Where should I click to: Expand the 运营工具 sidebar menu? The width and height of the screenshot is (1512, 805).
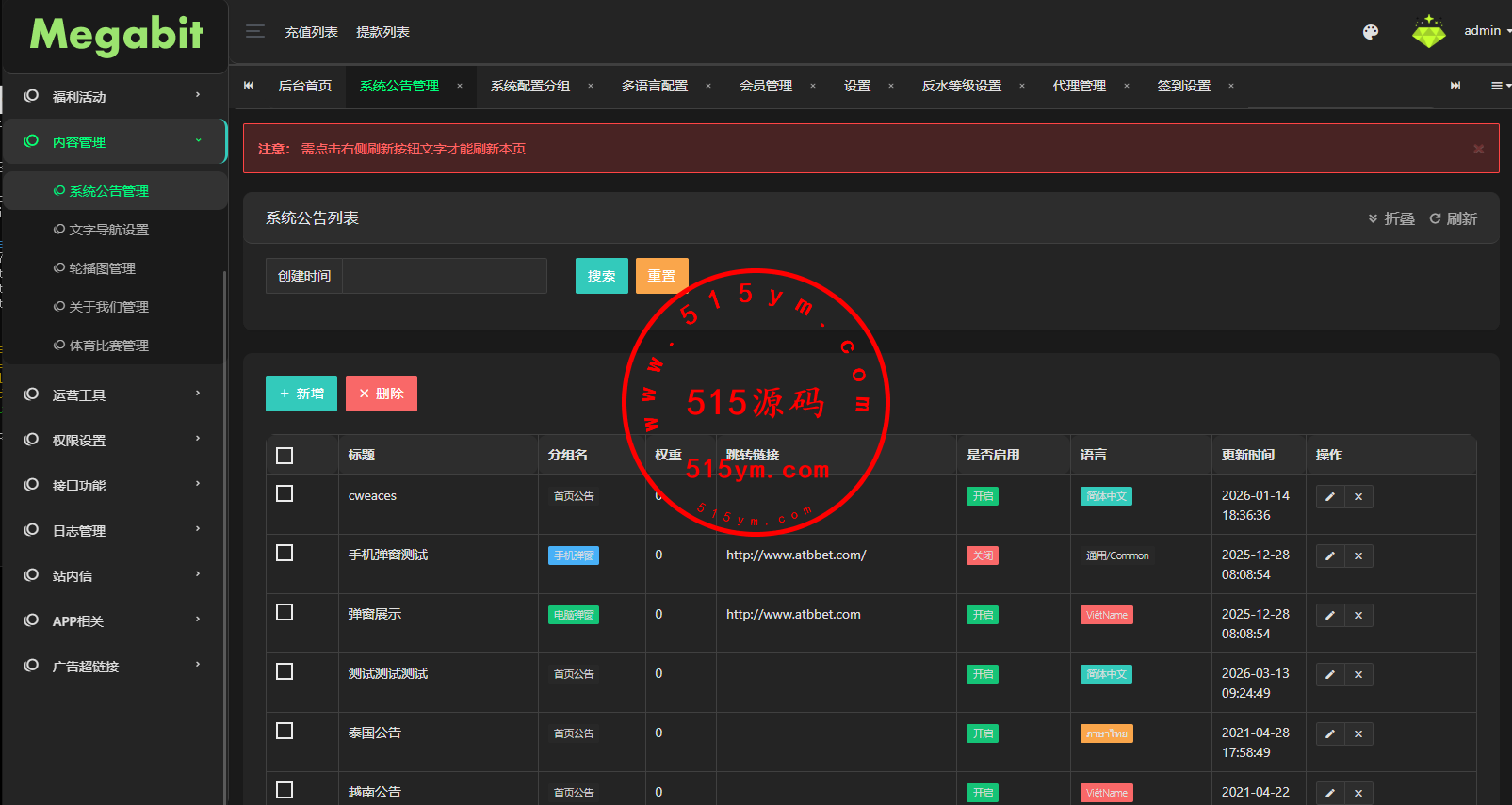[x=113, y=395]
